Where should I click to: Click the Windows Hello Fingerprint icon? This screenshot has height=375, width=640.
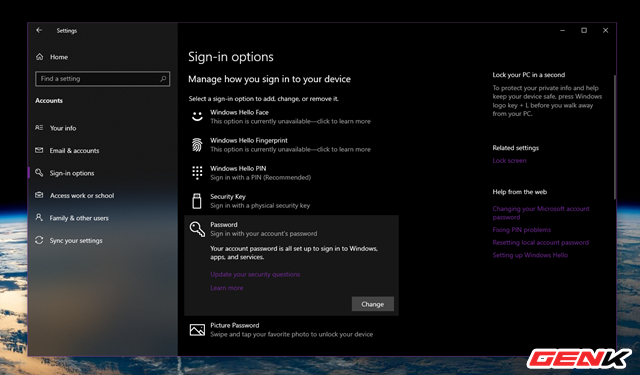[197, 145]
